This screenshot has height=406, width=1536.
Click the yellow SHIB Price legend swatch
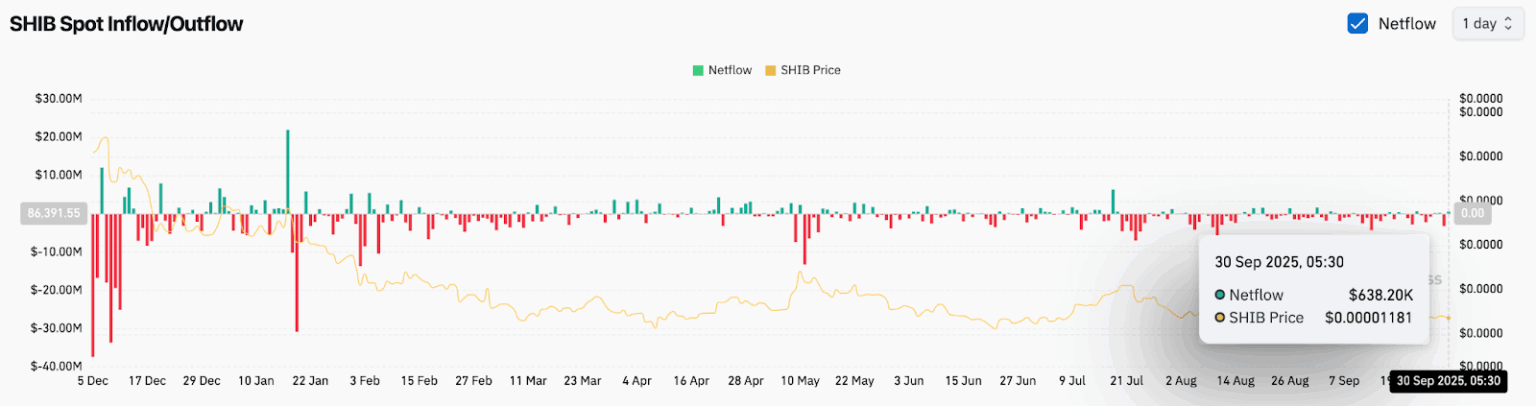pos(770,70)
